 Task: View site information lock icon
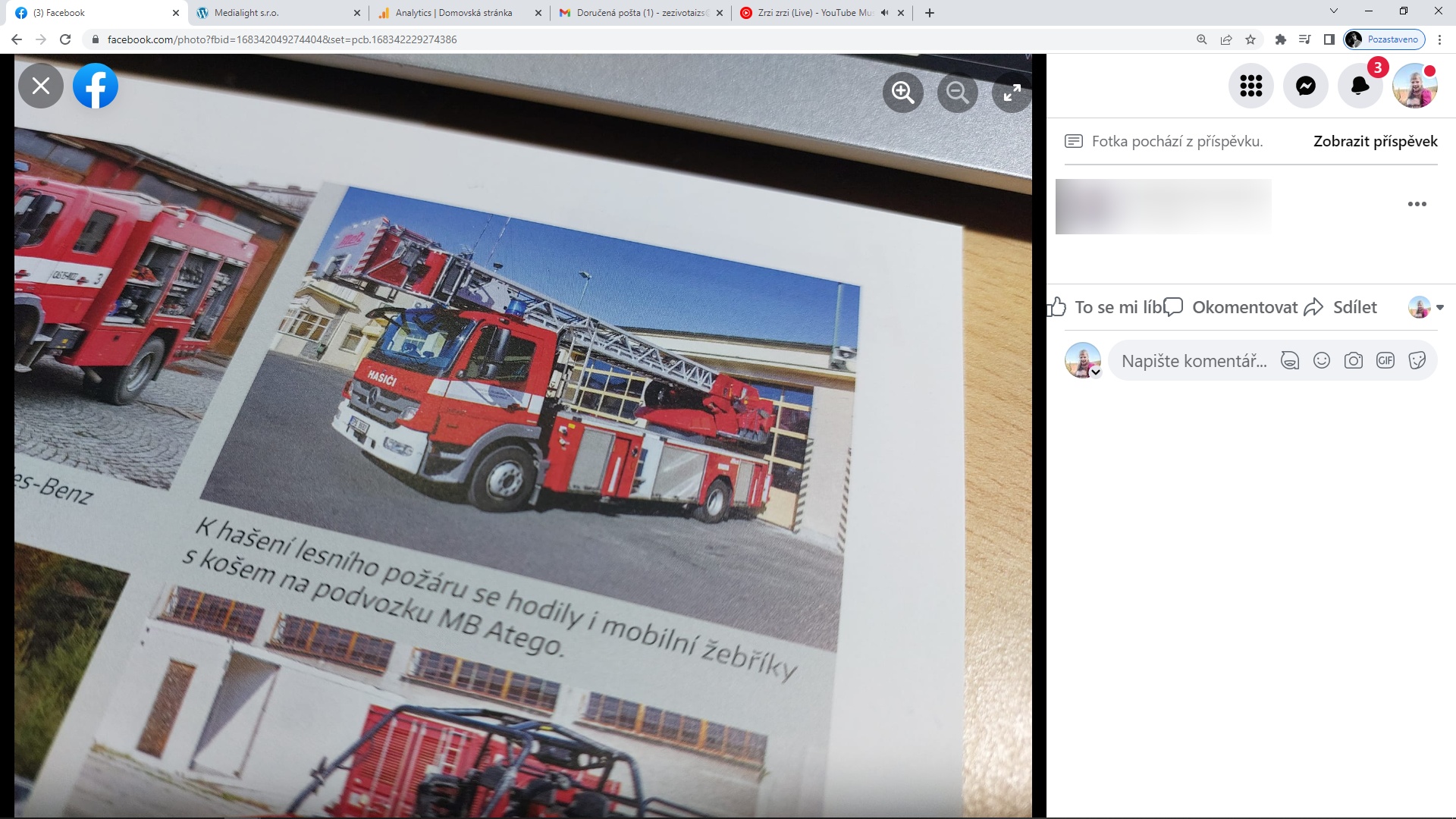96,39
